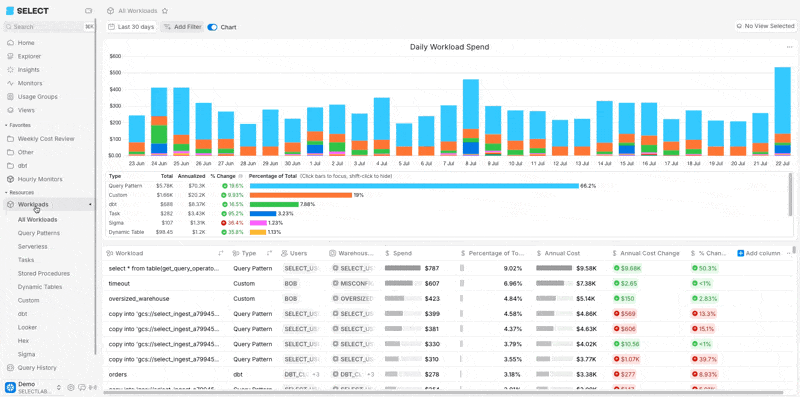Image resolution: width=800 pixels, height=397 pixels.
Task: Select Looker in Workloads list
Action: click(27, 327)
